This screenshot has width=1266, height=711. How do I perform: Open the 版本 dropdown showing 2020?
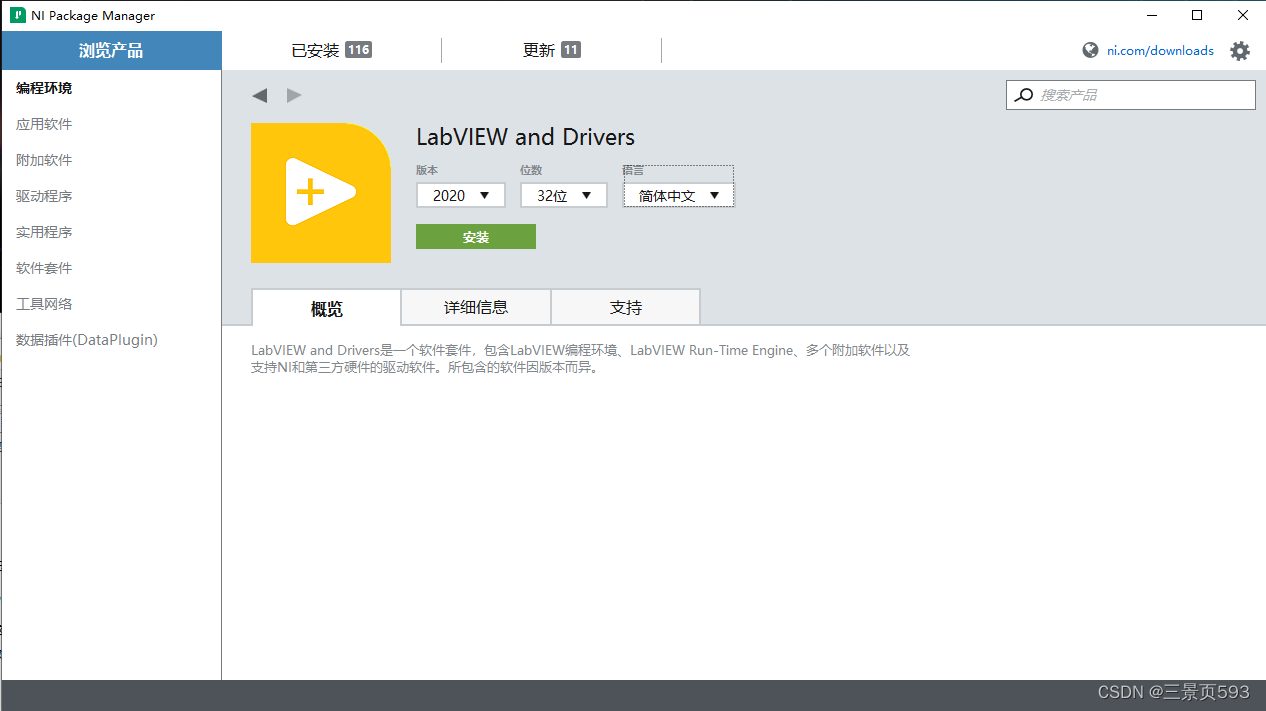pos(460,195)
